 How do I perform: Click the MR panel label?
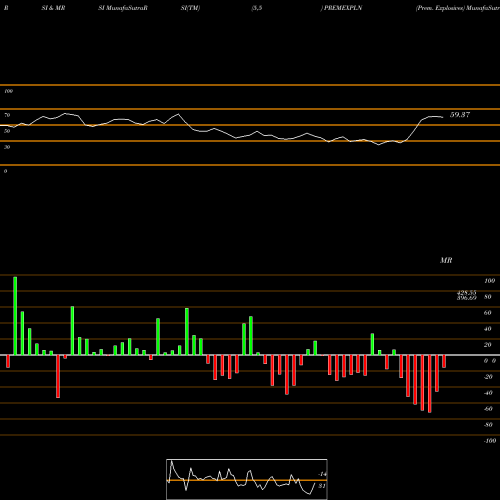[446, 260]
